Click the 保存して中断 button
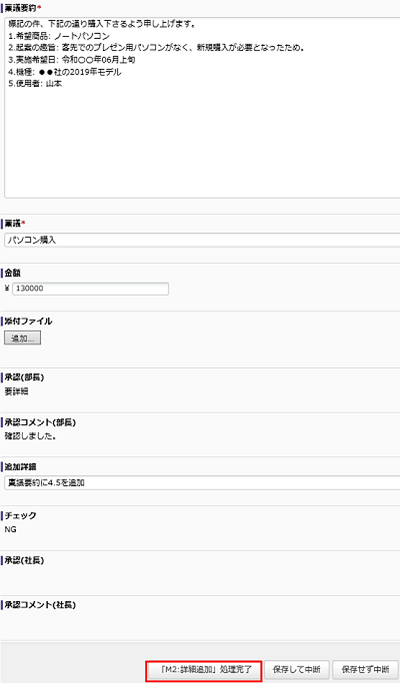Image resolution: width=400 pixels, height=683 pixels. tap(297, 669)
